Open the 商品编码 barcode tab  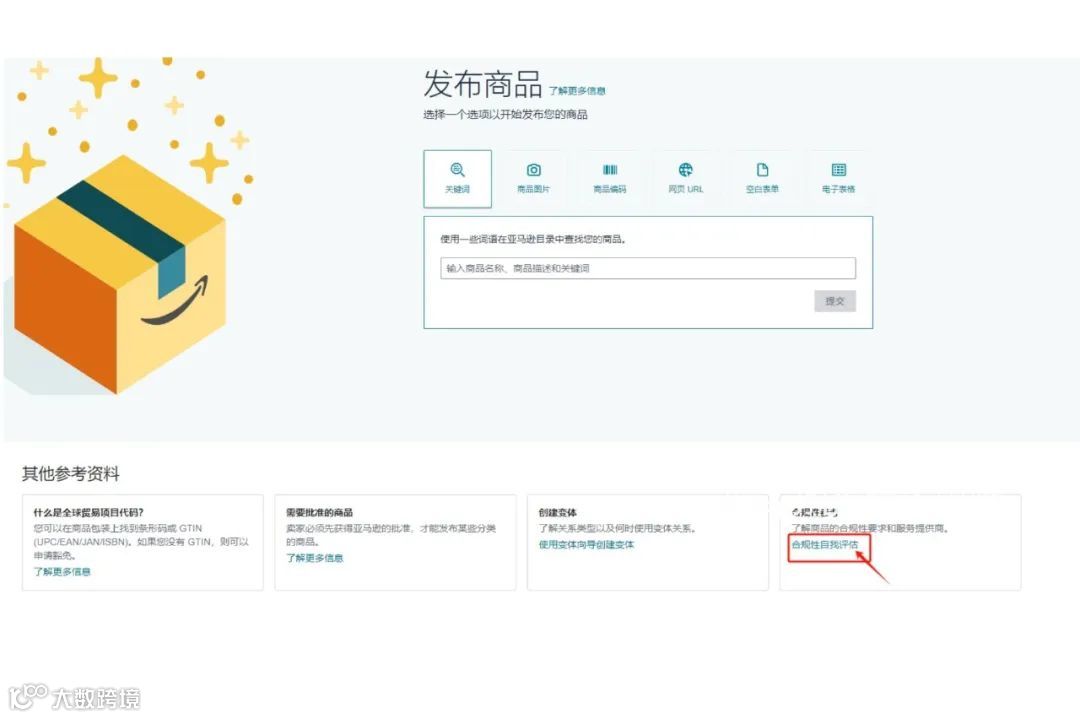click(610, 178)
